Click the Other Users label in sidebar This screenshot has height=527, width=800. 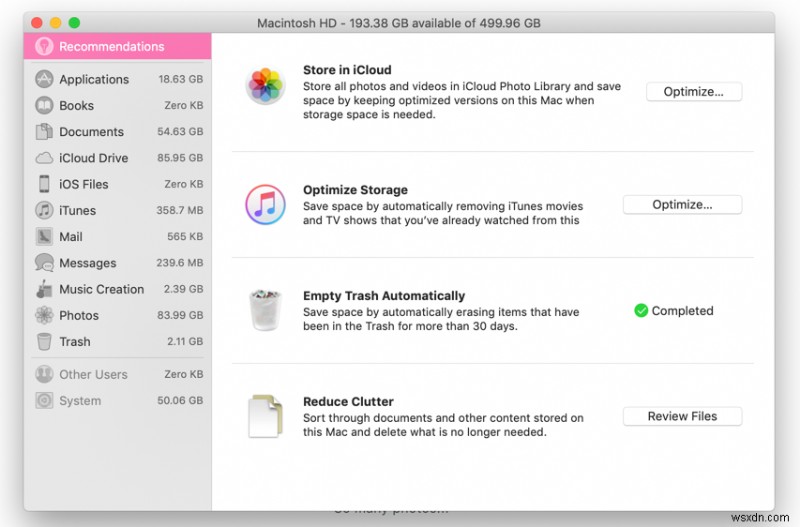click(93, 374)
